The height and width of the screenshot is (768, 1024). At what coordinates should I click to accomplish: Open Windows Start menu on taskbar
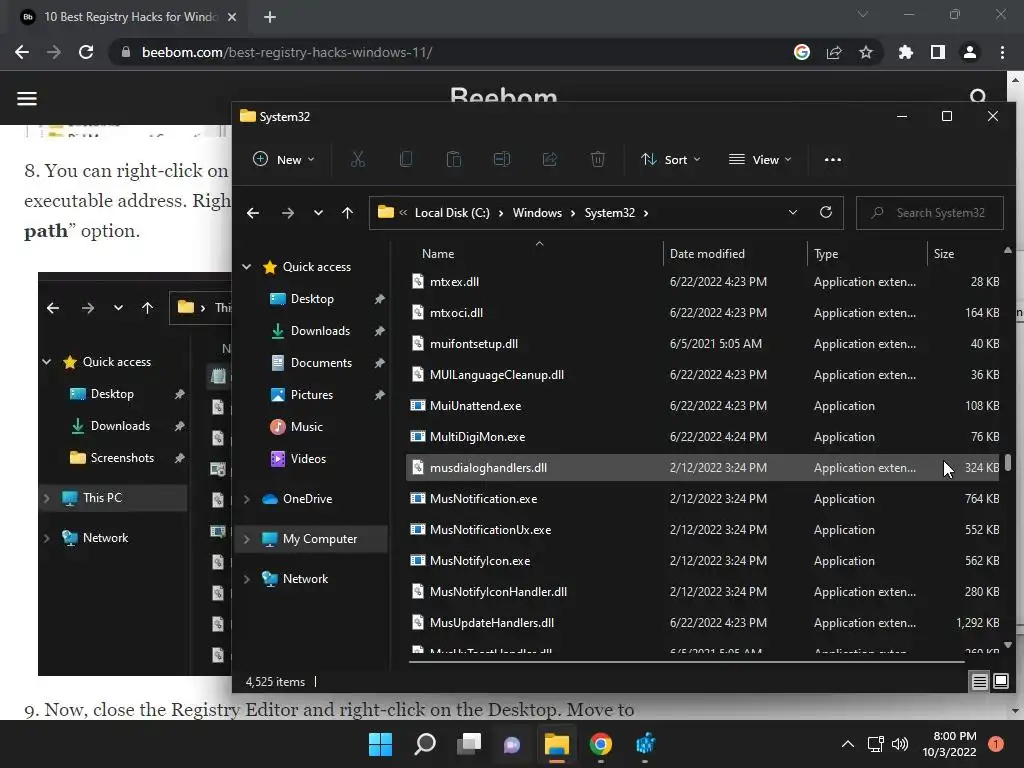coord(380,744)
